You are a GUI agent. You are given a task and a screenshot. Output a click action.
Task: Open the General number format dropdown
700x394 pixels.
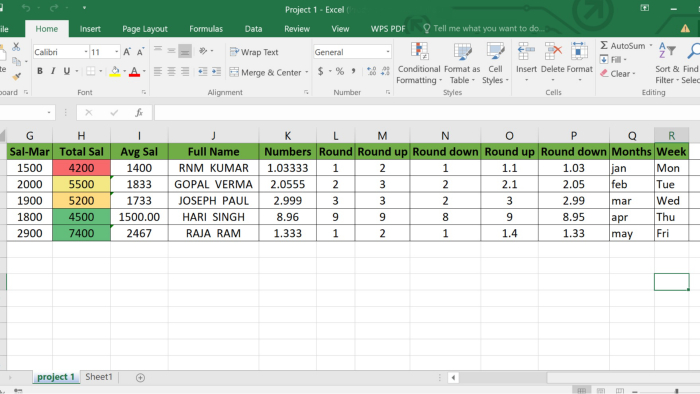click(388, 52)
